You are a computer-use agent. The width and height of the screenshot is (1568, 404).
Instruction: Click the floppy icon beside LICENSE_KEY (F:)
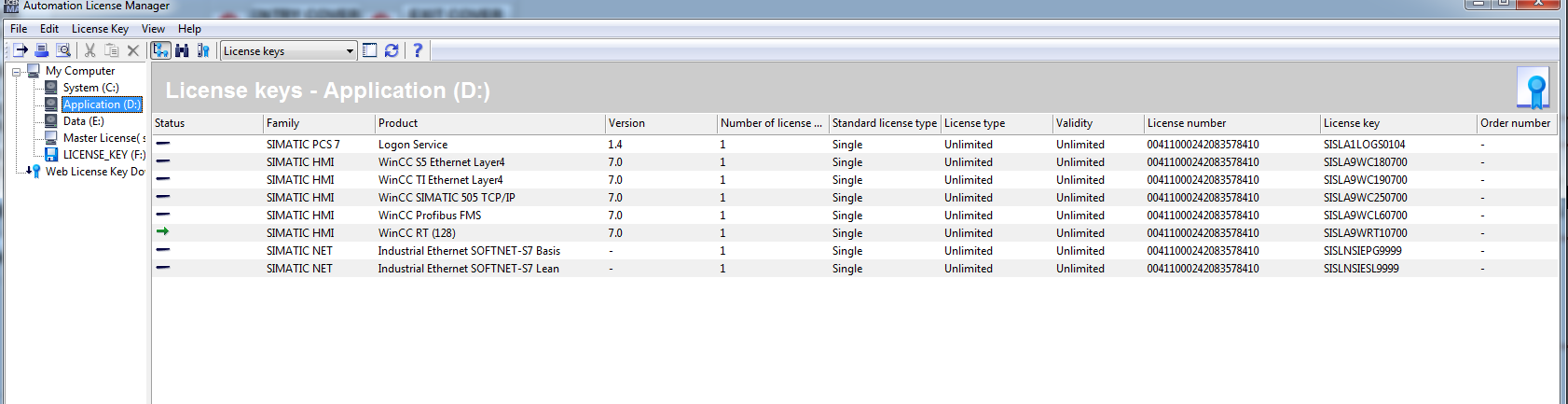52,154
